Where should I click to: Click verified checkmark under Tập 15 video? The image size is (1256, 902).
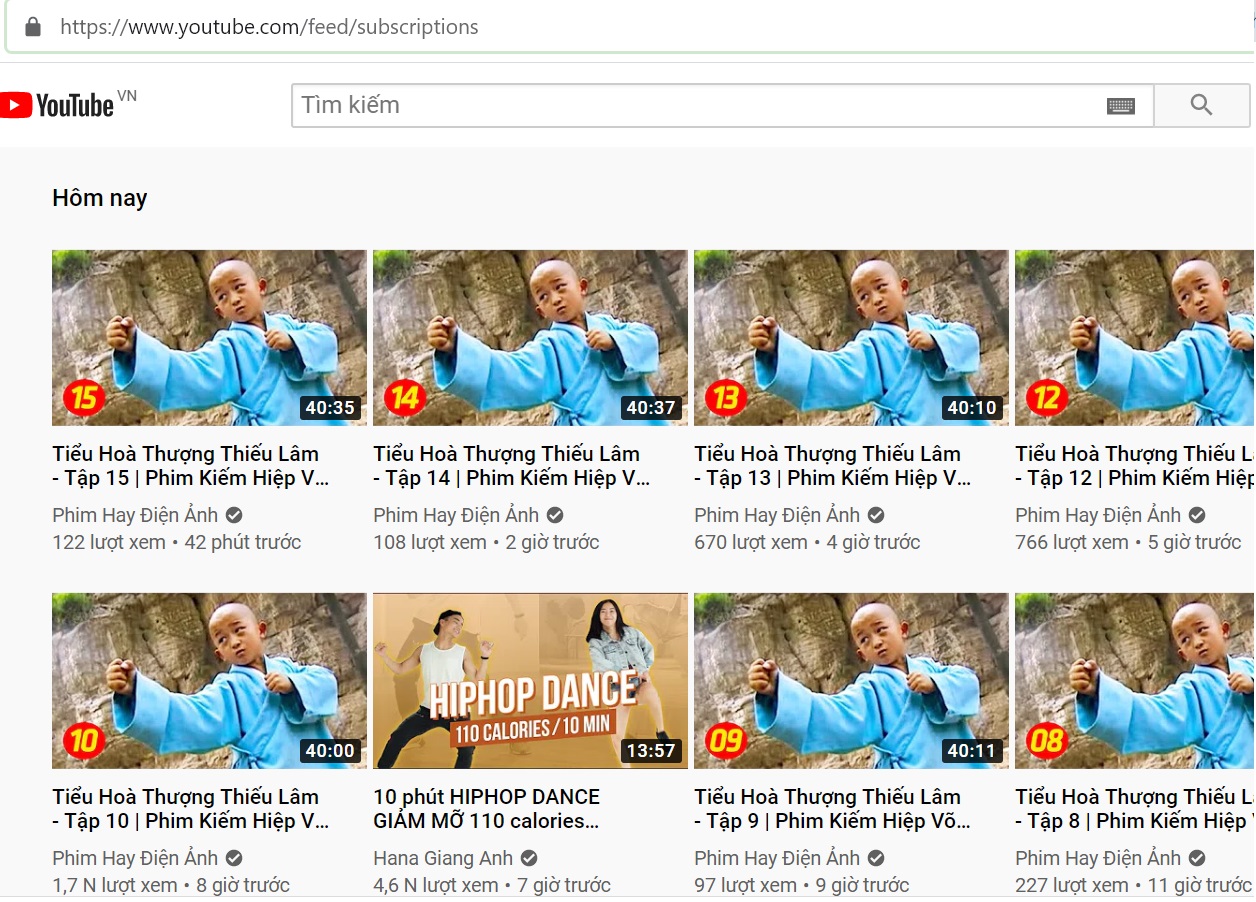tap(234, 515)
